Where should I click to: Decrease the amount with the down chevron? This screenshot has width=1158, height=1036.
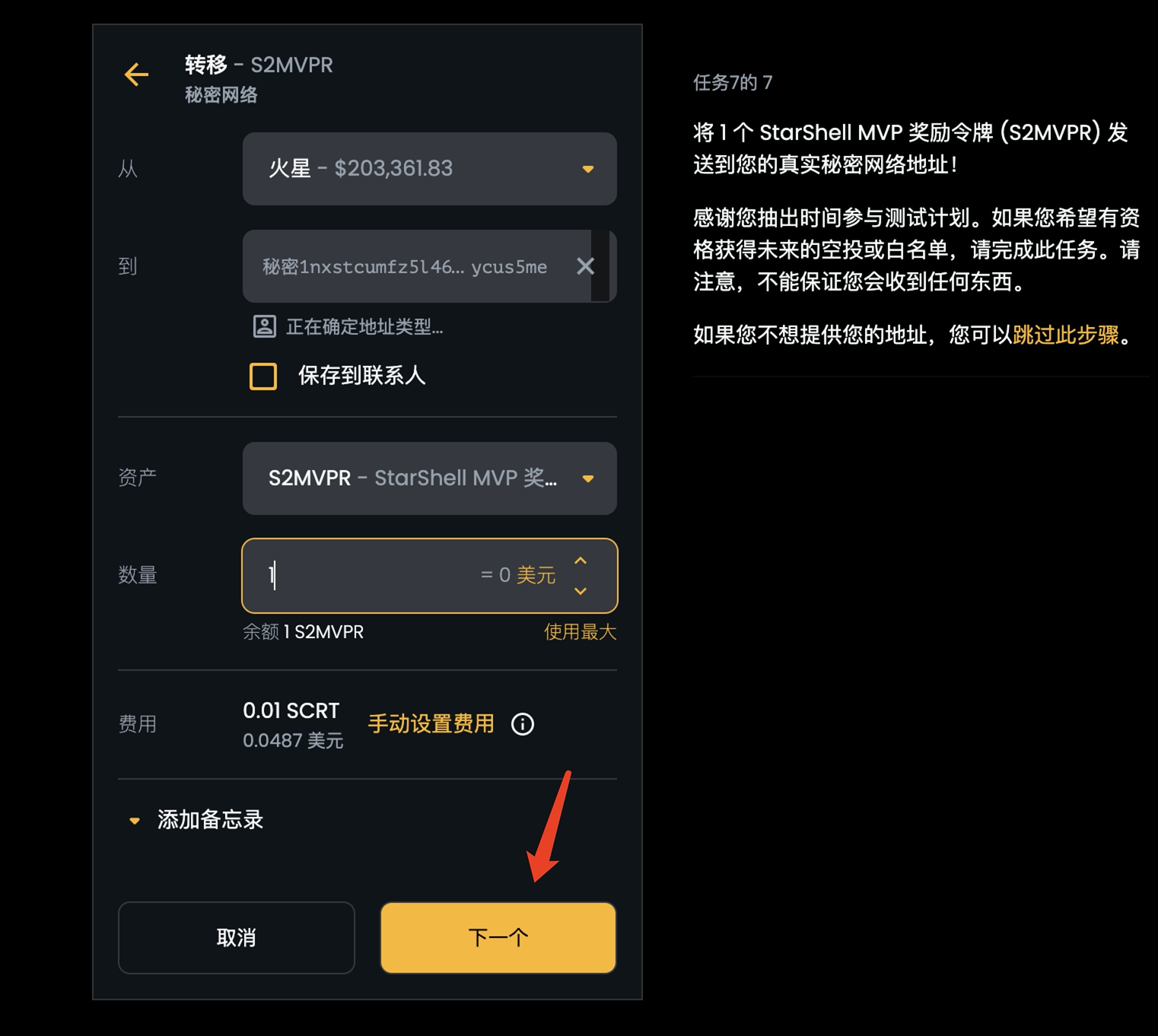[x=581, y=591]
